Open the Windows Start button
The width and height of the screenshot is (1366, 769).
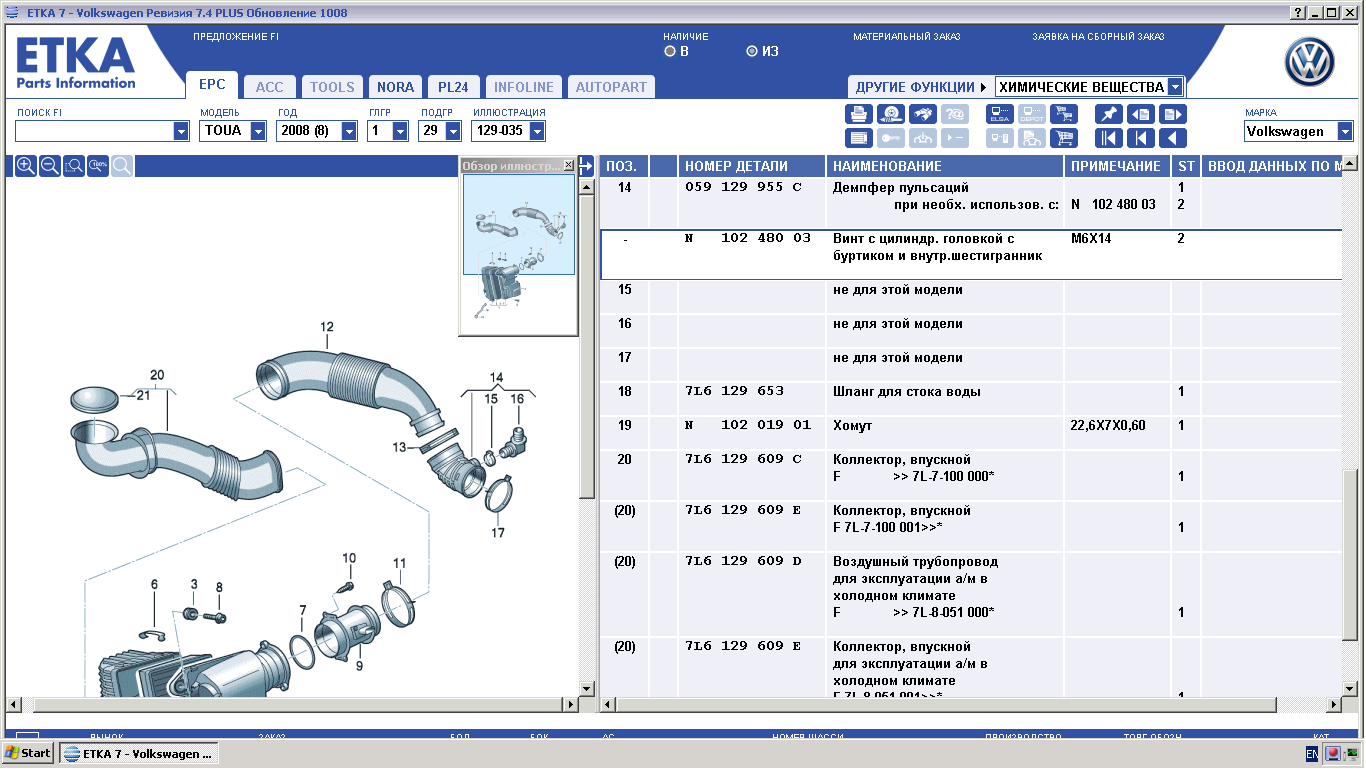[x=28, y=753]
